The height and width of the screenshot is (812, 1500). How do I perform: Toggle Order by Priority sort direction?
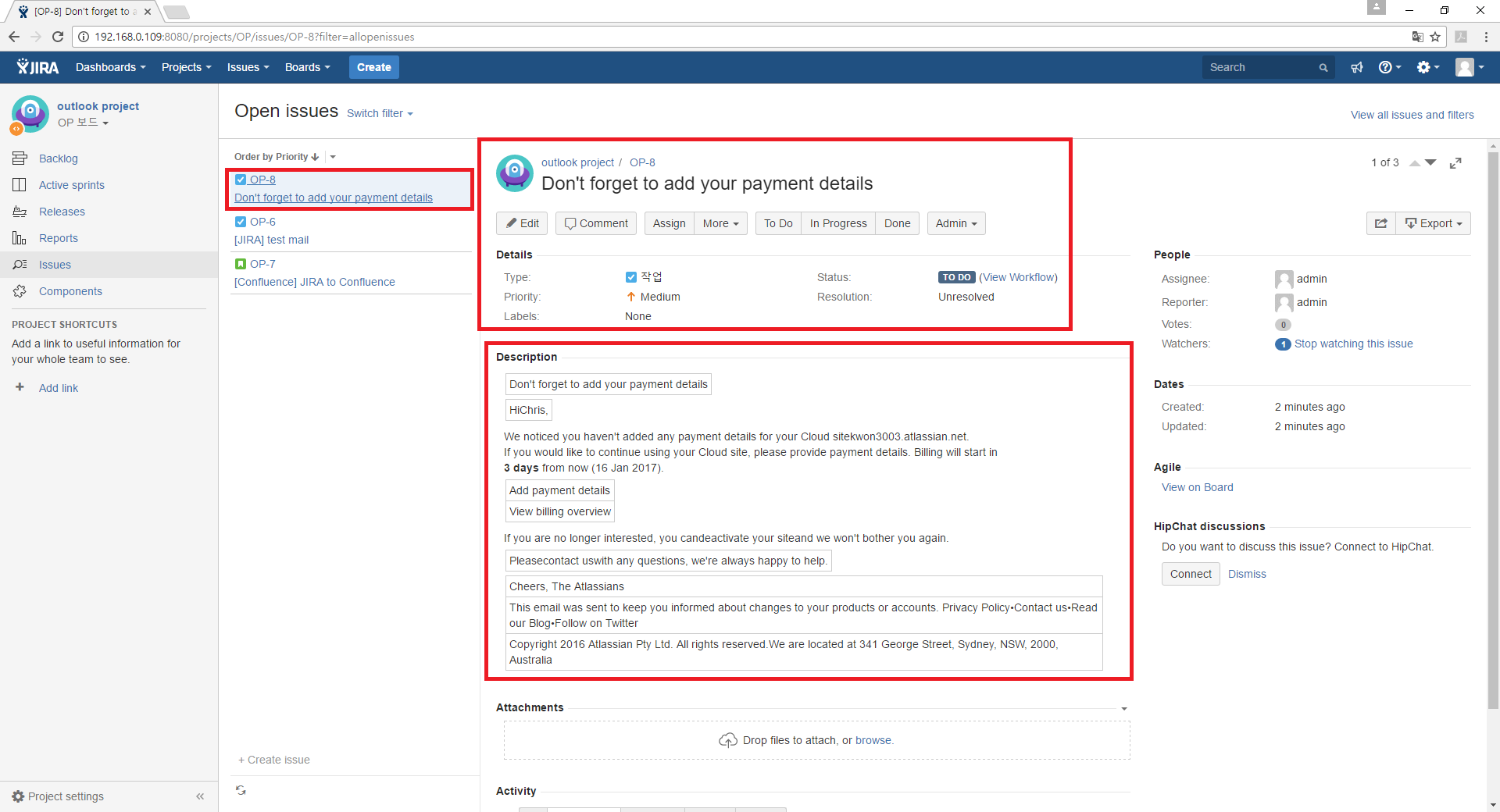coord(277,157)
